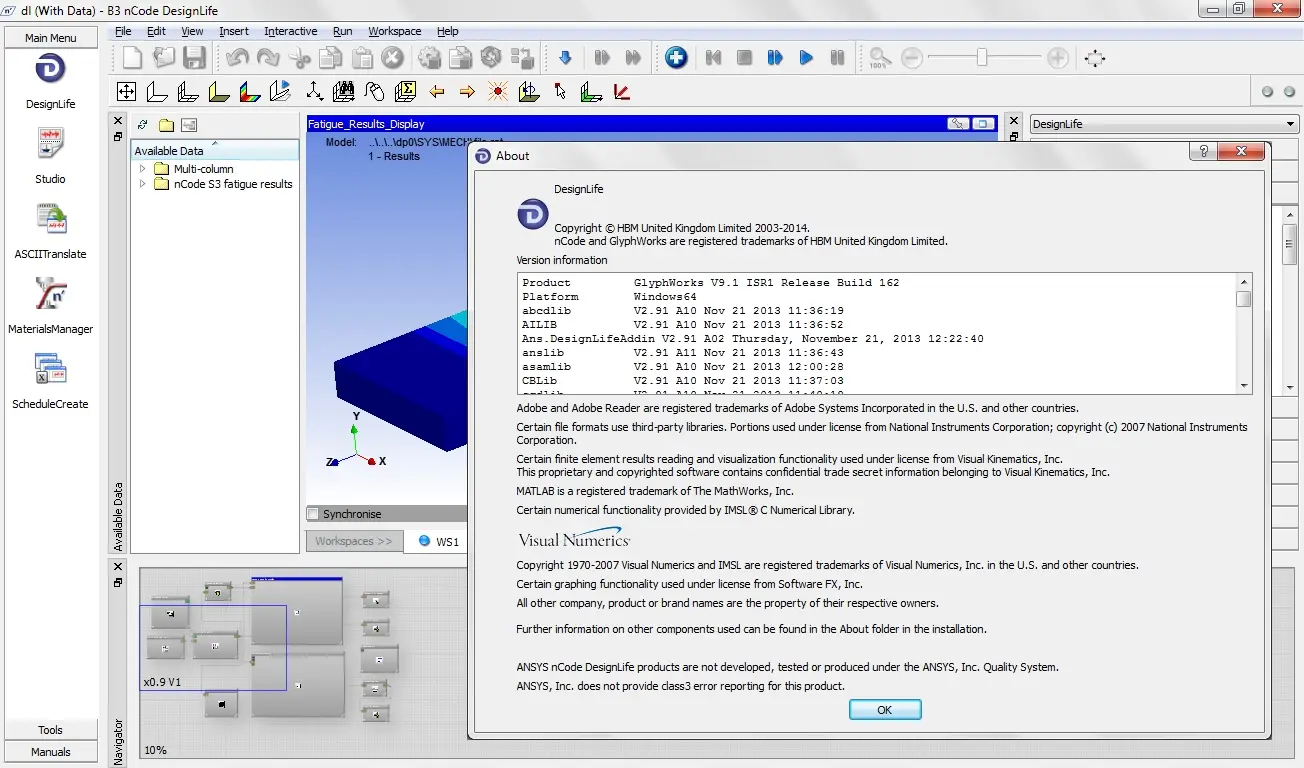The image size is (1304, 768).
Task: Open the Insert menu
Action: coord(234,31)
